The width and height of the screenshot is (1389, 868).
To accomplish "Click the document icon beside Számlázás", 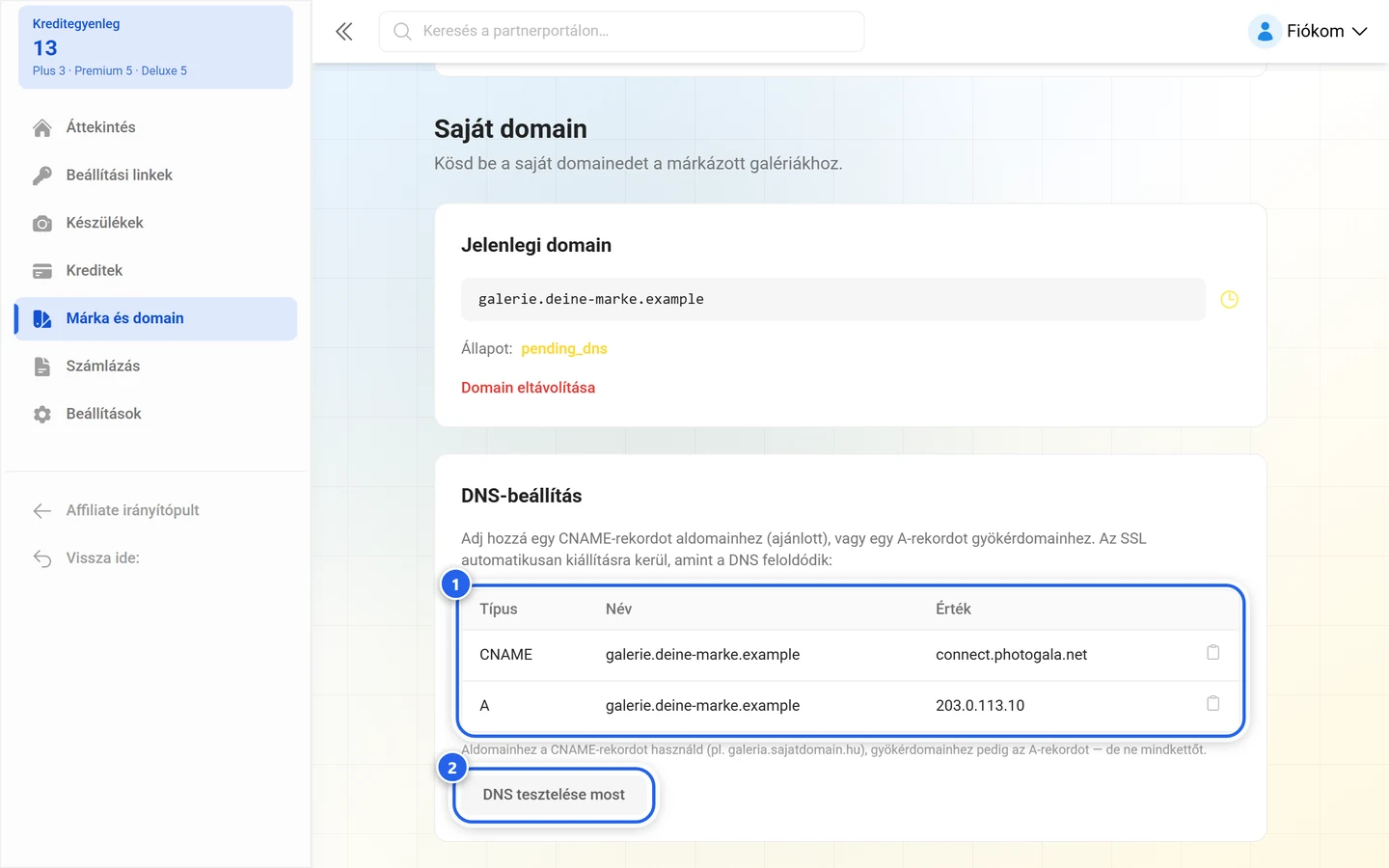I will (x=42, y=366).
